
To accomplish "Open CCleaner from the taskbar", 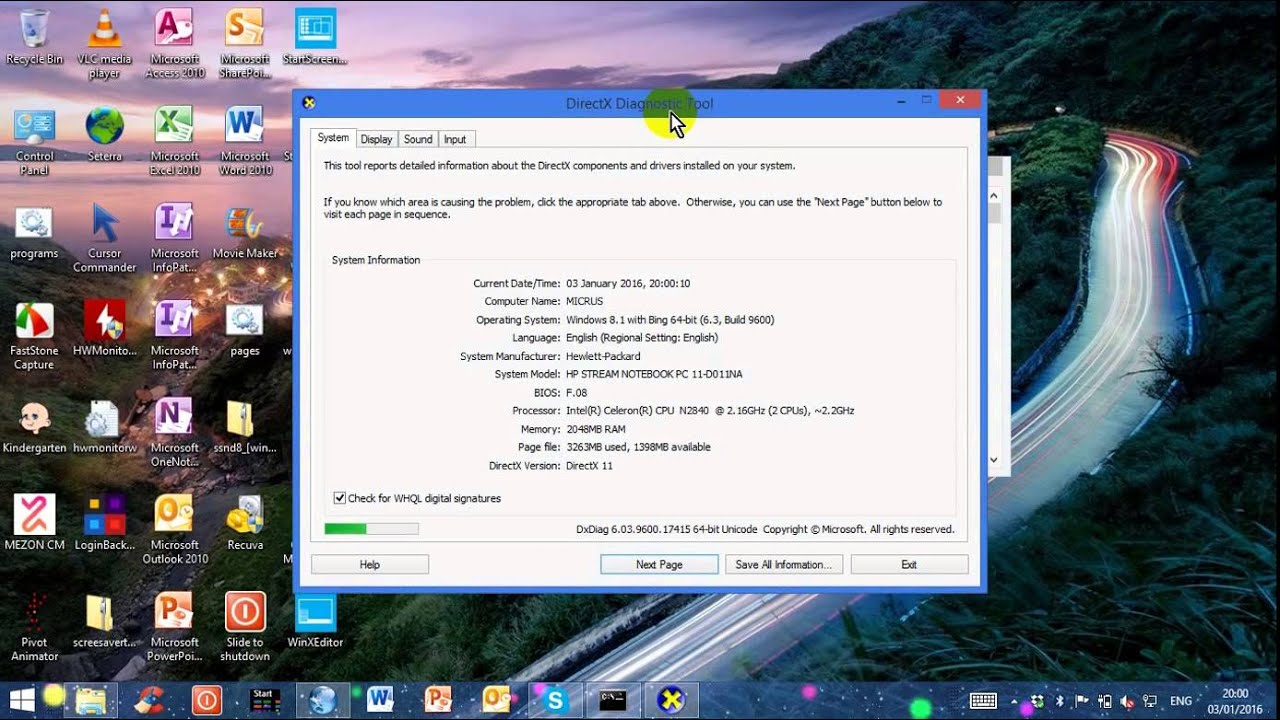I will 150,699.
